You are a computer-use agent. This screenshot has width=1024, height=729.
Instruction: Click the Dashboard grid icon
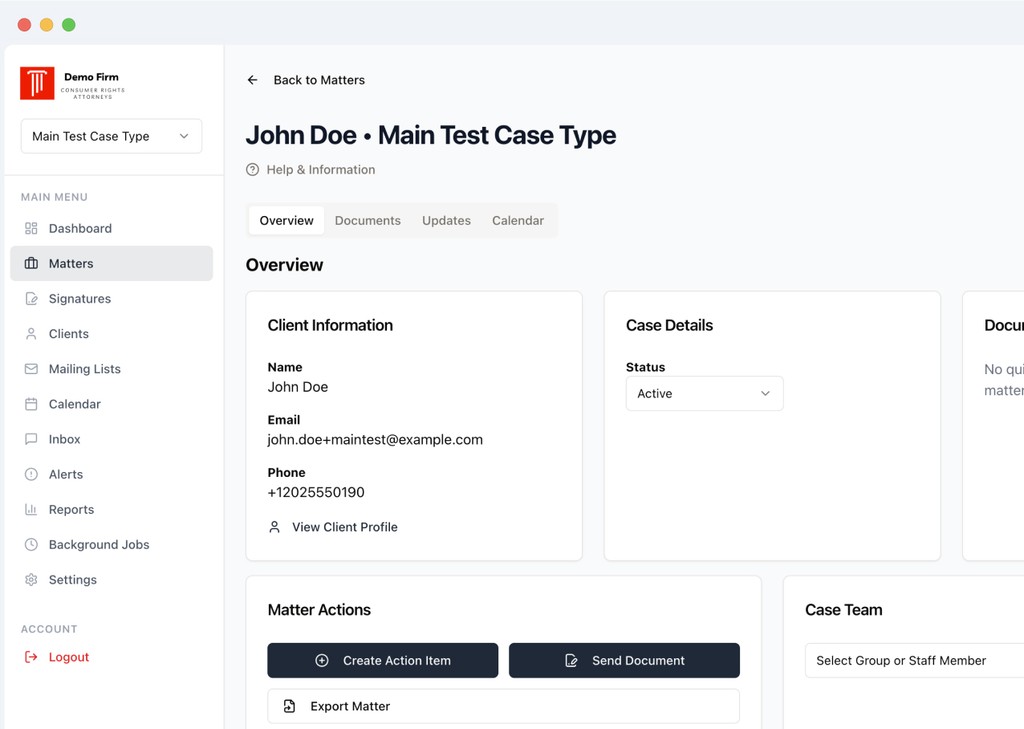(x=31, y=228)
